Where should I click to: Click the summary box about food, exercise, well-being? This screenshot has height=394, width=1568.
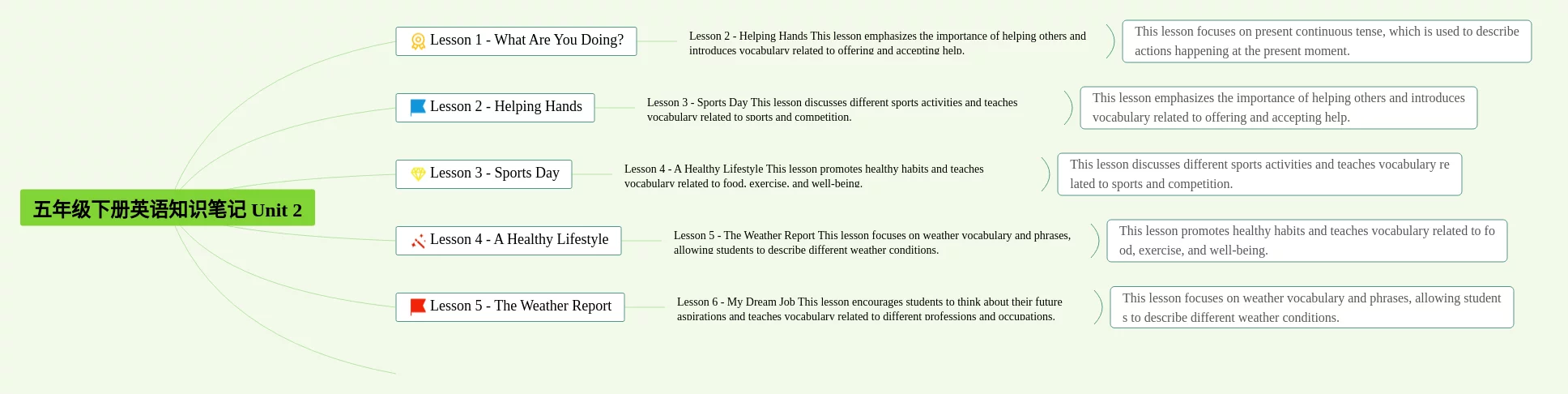(1306, 241)
